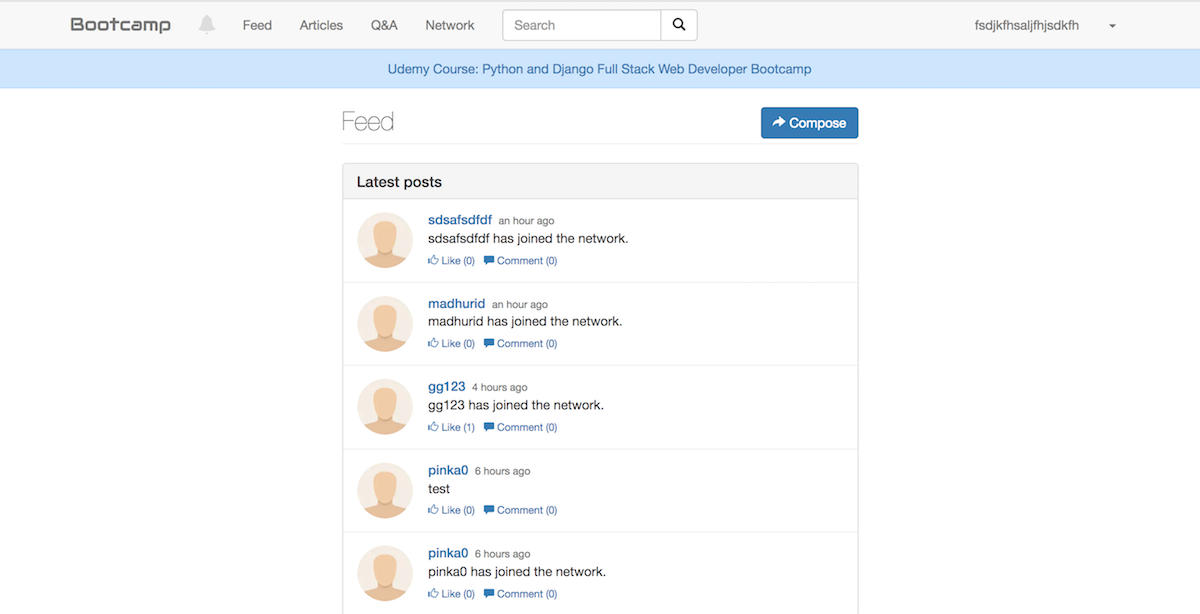Open gg123's profile link
This screenshot has width=1200, height=614.
[x=447, y=386]
